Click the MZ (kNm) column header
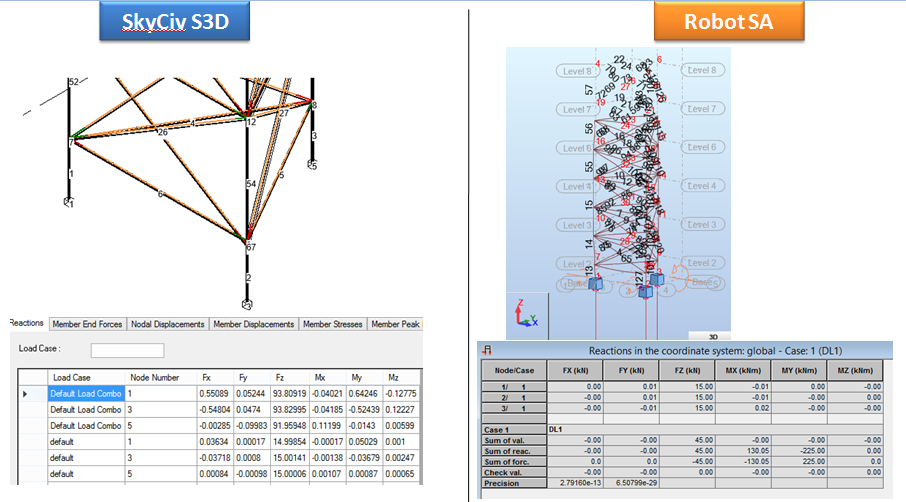The height and width of the screenshot is (502, 906). coord(855,371)
